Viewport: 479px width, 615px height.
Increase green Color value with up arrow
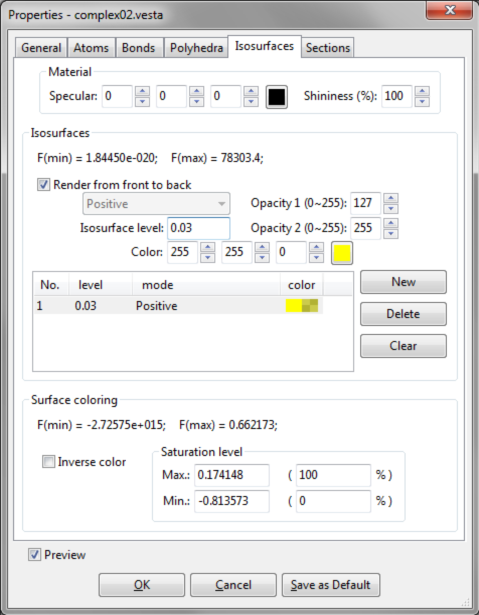click(262, 247)
